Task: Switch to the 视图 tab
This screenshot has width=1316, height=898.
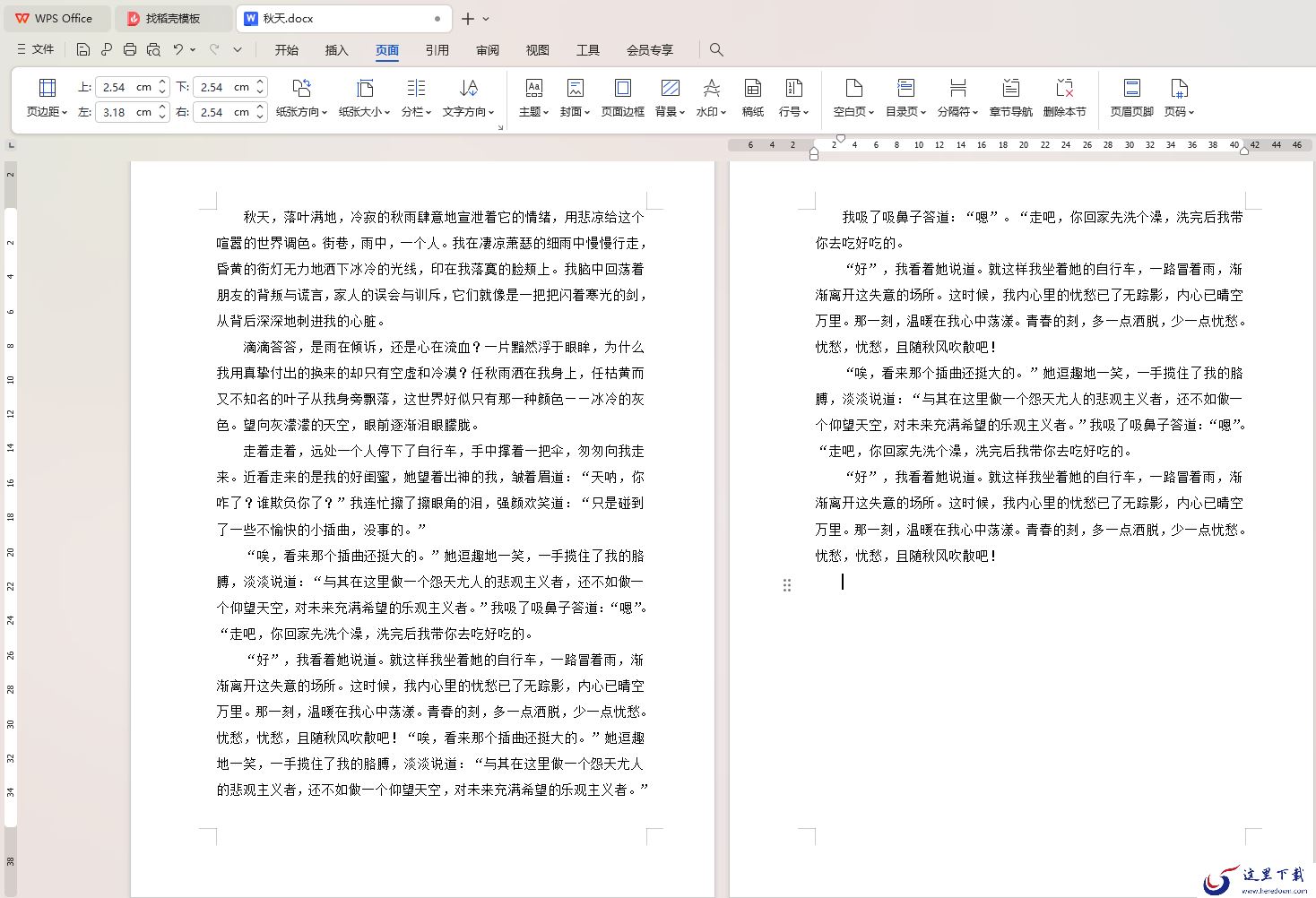Action: 538,49
